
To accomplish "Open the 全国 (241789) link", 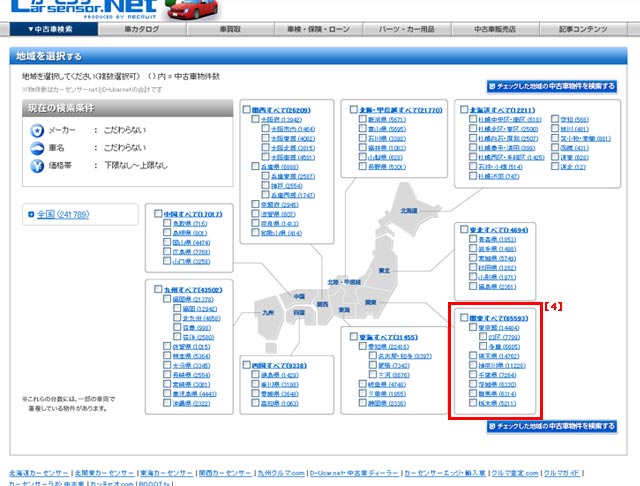I will tap(62, 214).
